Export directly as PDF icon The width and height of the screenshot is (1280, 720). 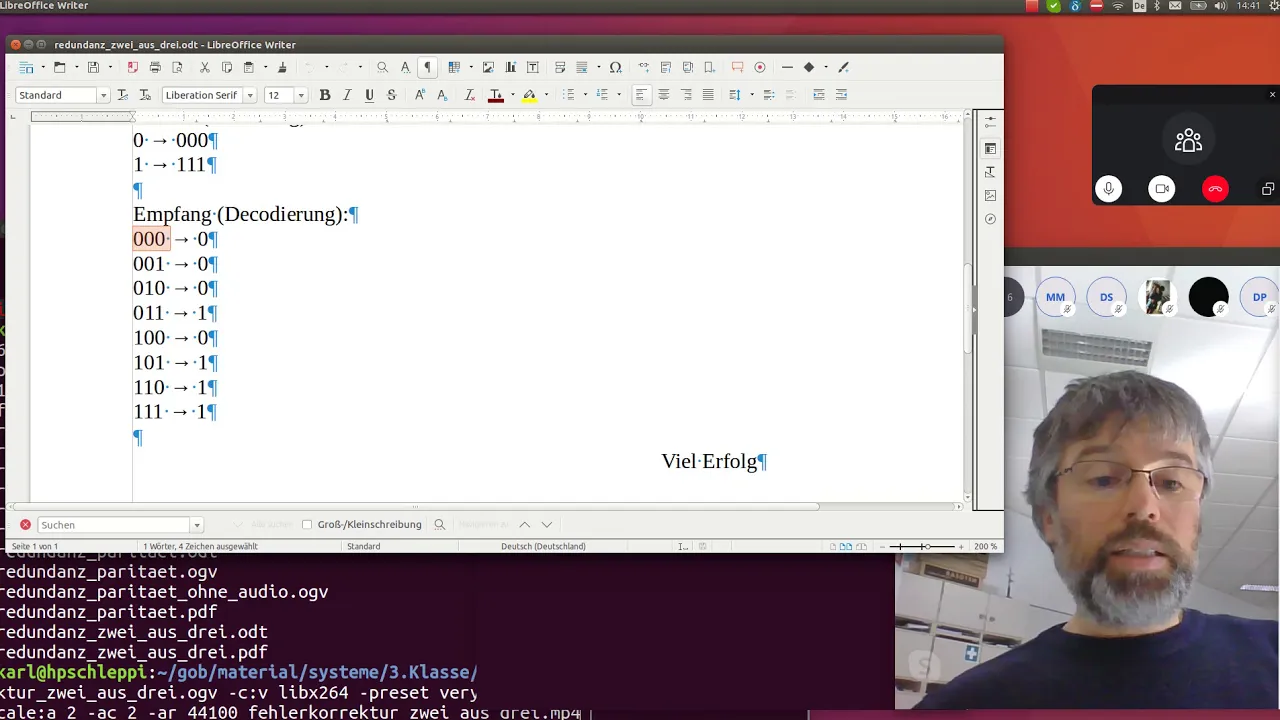tap(132, 67)
